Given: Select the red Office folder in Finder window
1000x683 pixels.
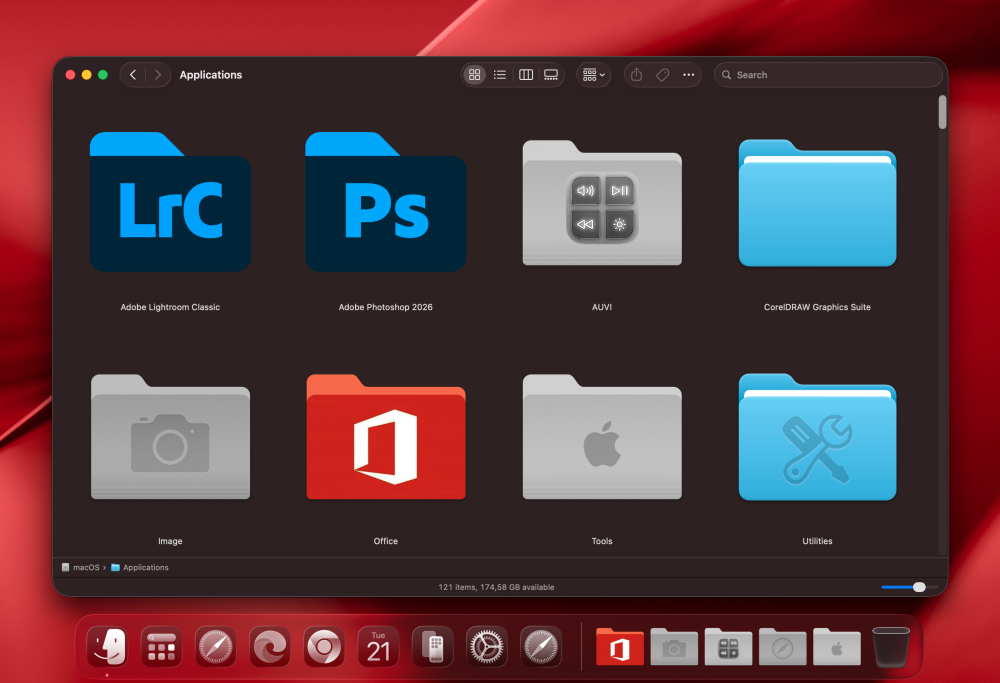Looking at the screenshot, I should tap(386, 437).
